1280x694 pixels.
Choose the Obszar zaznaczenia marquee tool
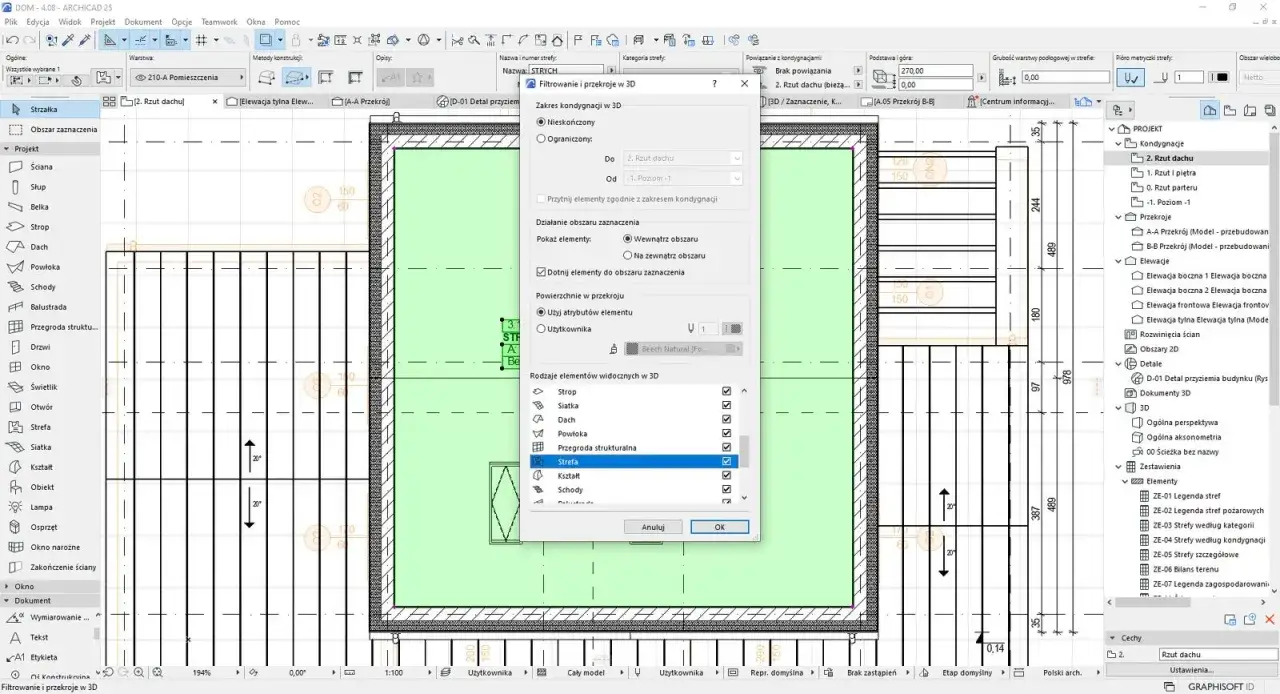50,129
